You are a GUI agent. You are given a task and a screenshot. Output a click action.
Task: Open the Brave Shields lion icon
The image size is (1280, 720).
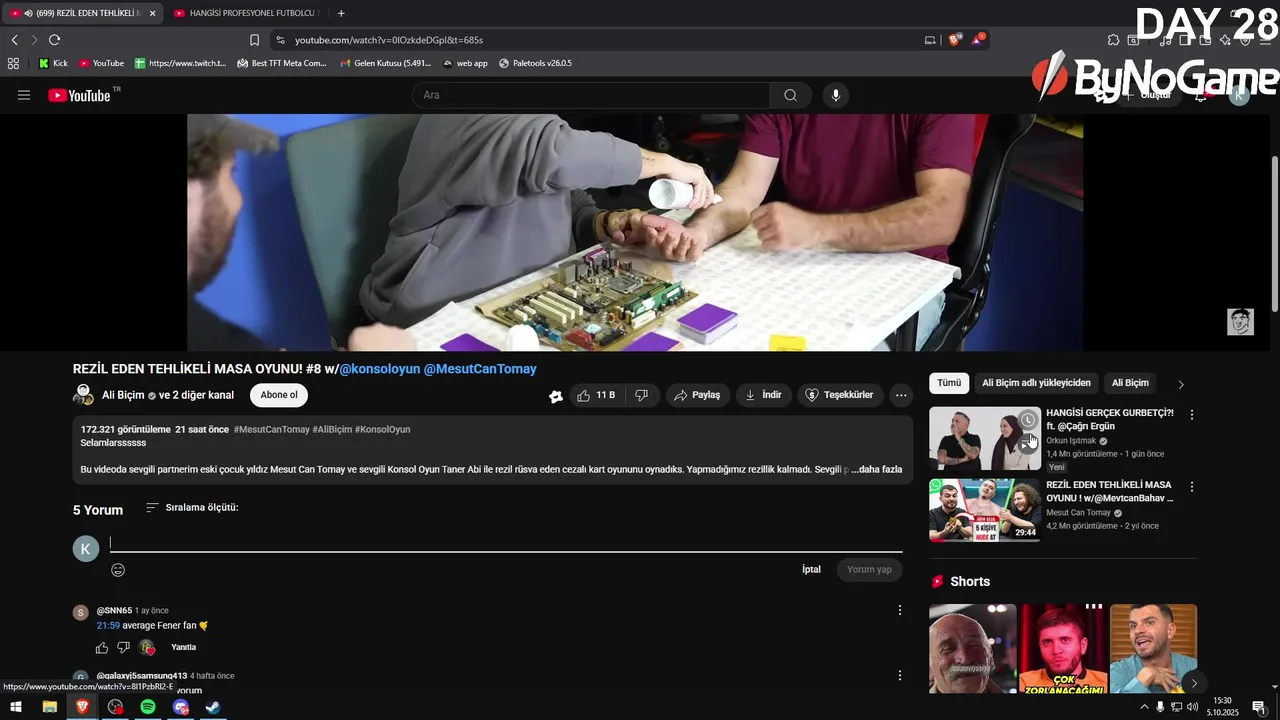click(954, 40)
